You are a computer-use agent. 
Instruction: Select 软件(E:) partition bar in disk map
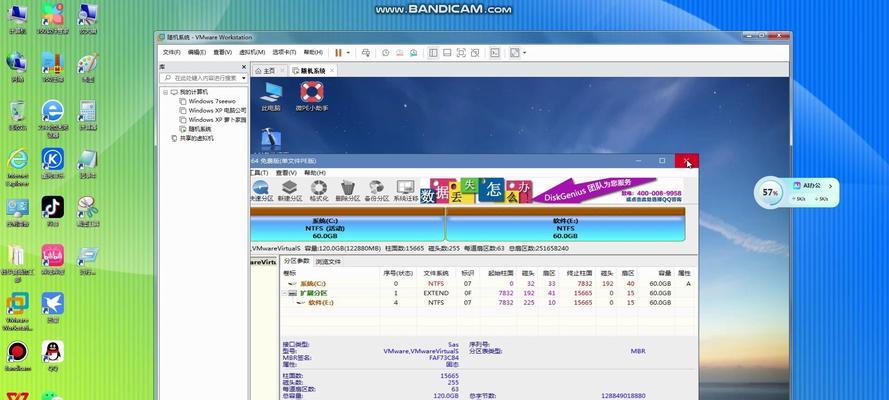point(565,224)
